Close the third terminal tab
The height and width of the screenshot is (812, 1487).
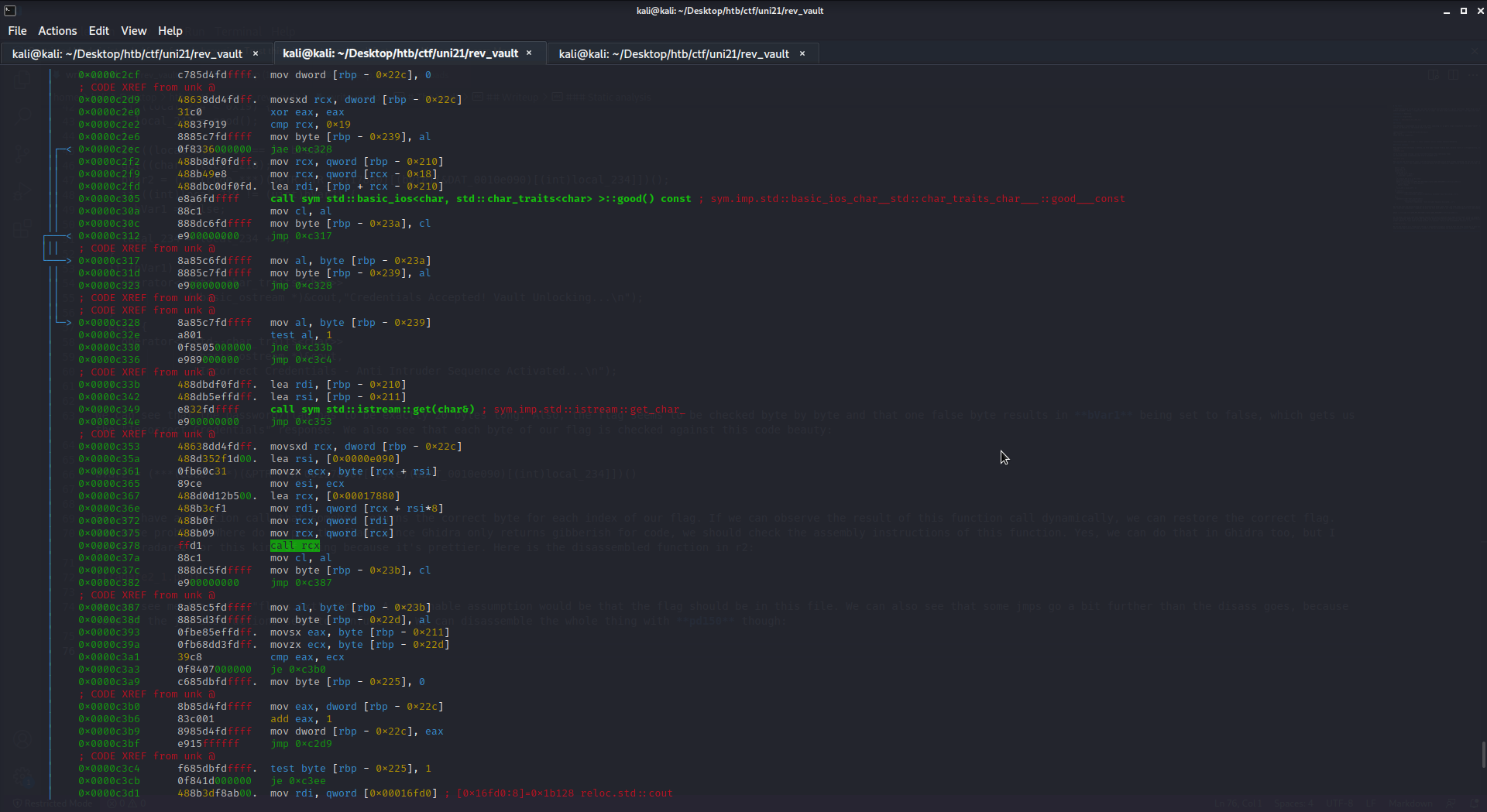pos(802,53)
